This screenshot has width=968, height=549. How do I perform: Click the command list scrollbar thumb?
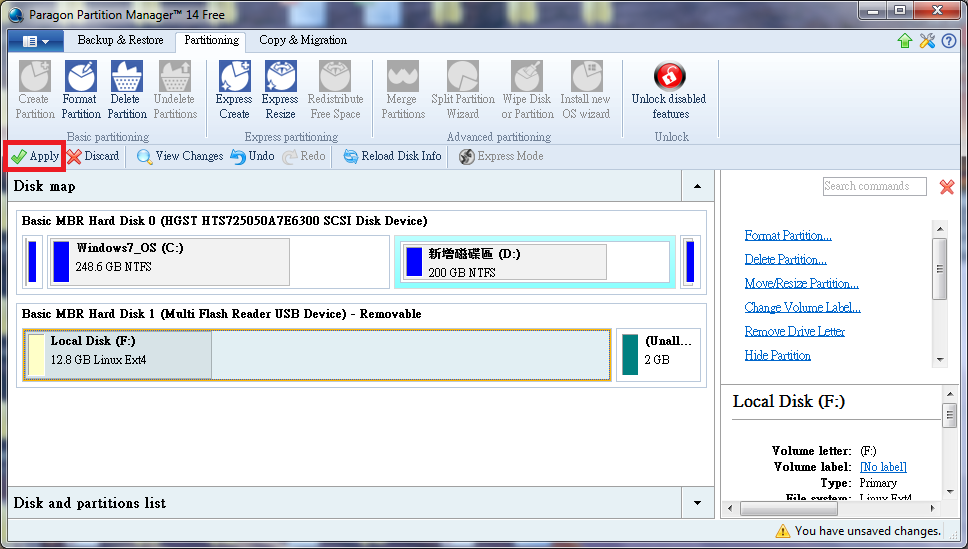tap(940, 269)
